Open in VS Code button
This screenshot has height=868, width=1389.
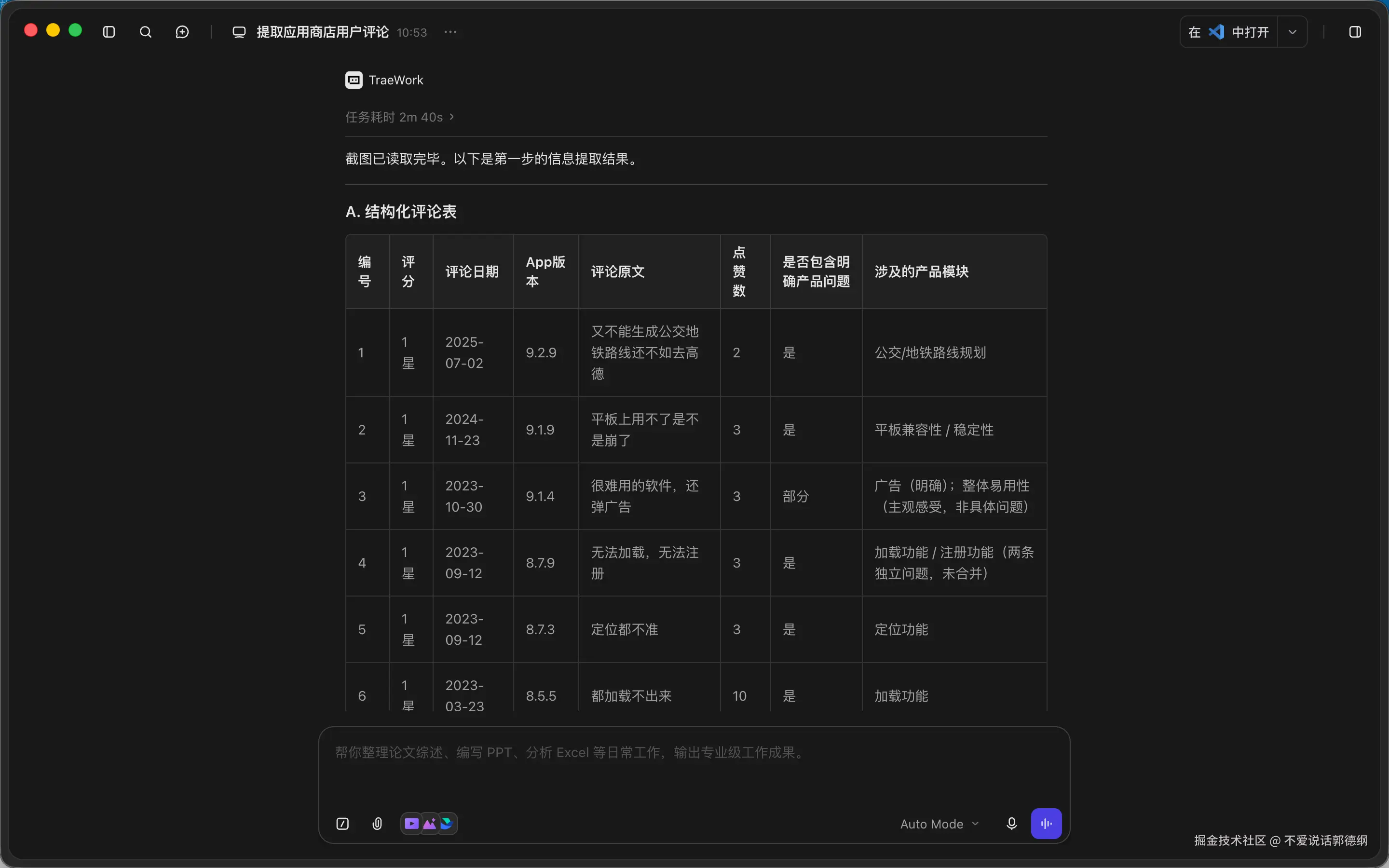point(1229,32)
